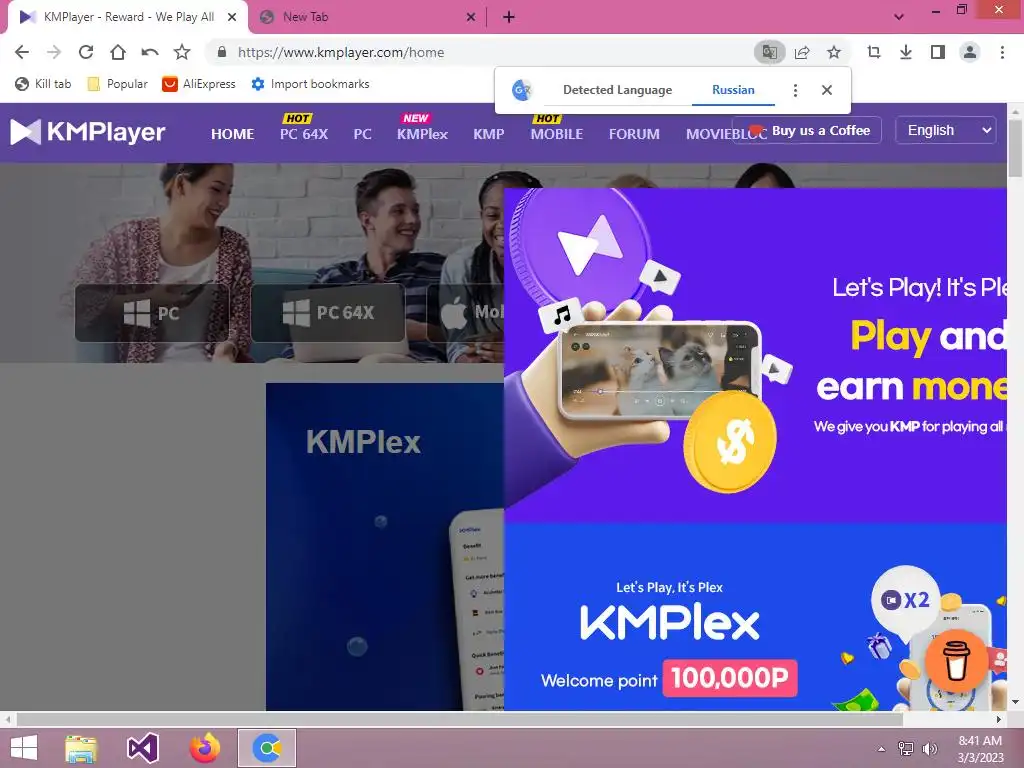Open the KMPlex menu item
This screenshot has height=768, width=1024.
(422, 134)
